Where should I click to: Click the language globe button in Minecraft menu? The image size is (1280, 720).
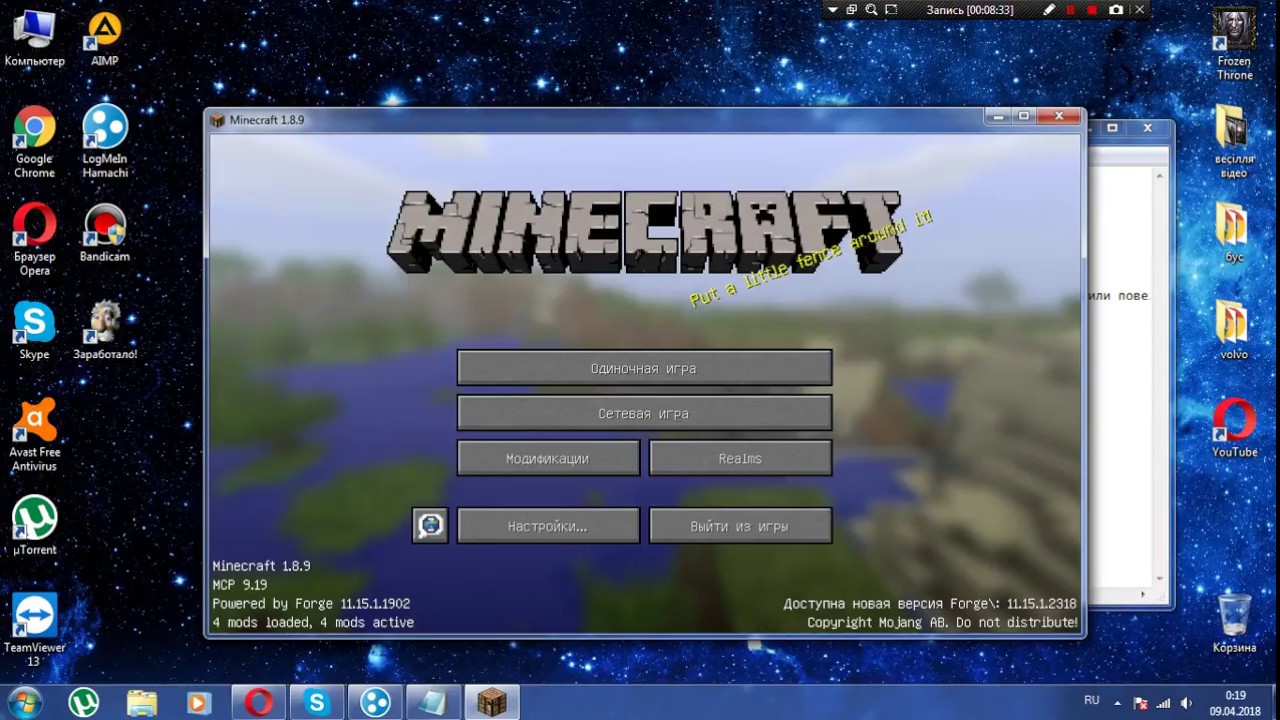pyautogui.click(x=430, y=525)
